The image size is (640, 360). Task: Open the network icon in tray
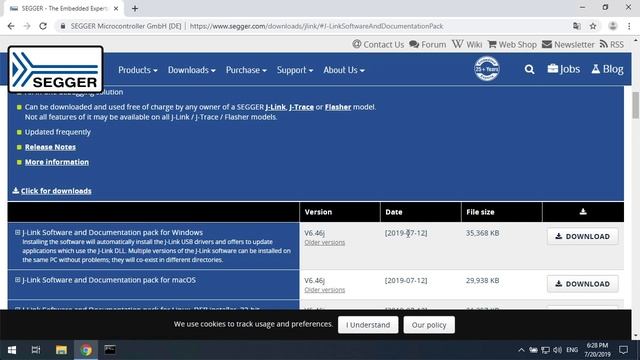coord(545,350)
